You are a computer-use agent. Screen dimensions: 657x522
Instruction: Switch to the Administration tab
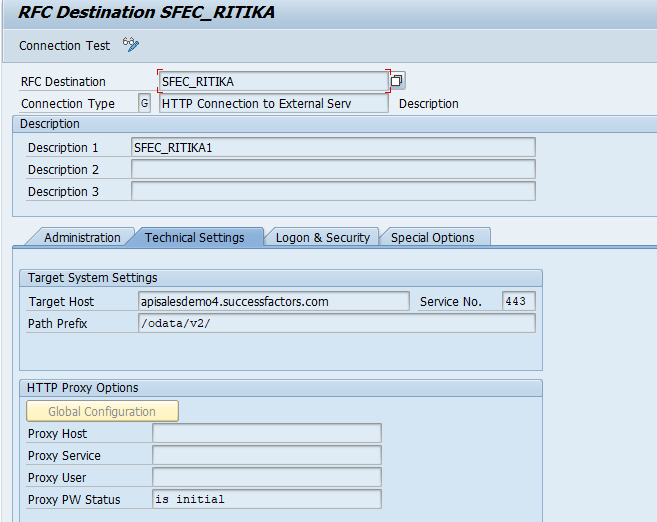point(82,238)
